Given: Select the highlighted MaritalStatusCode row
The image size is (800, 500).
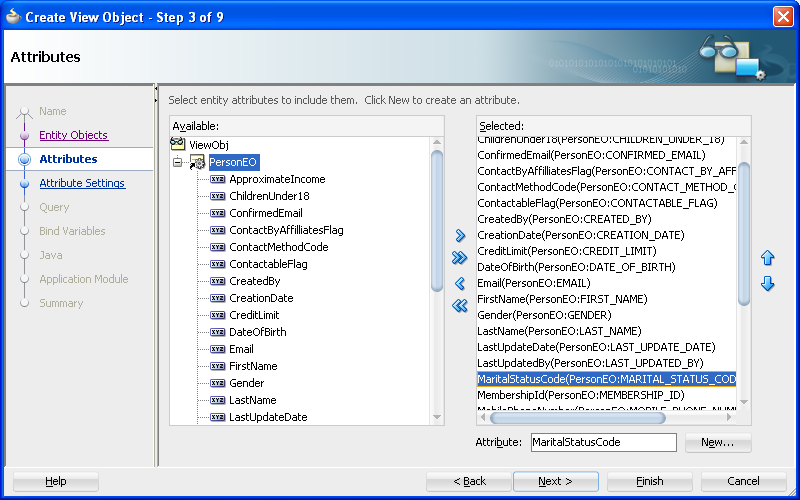Looking at the screenshot, I should tap(606, 379).
